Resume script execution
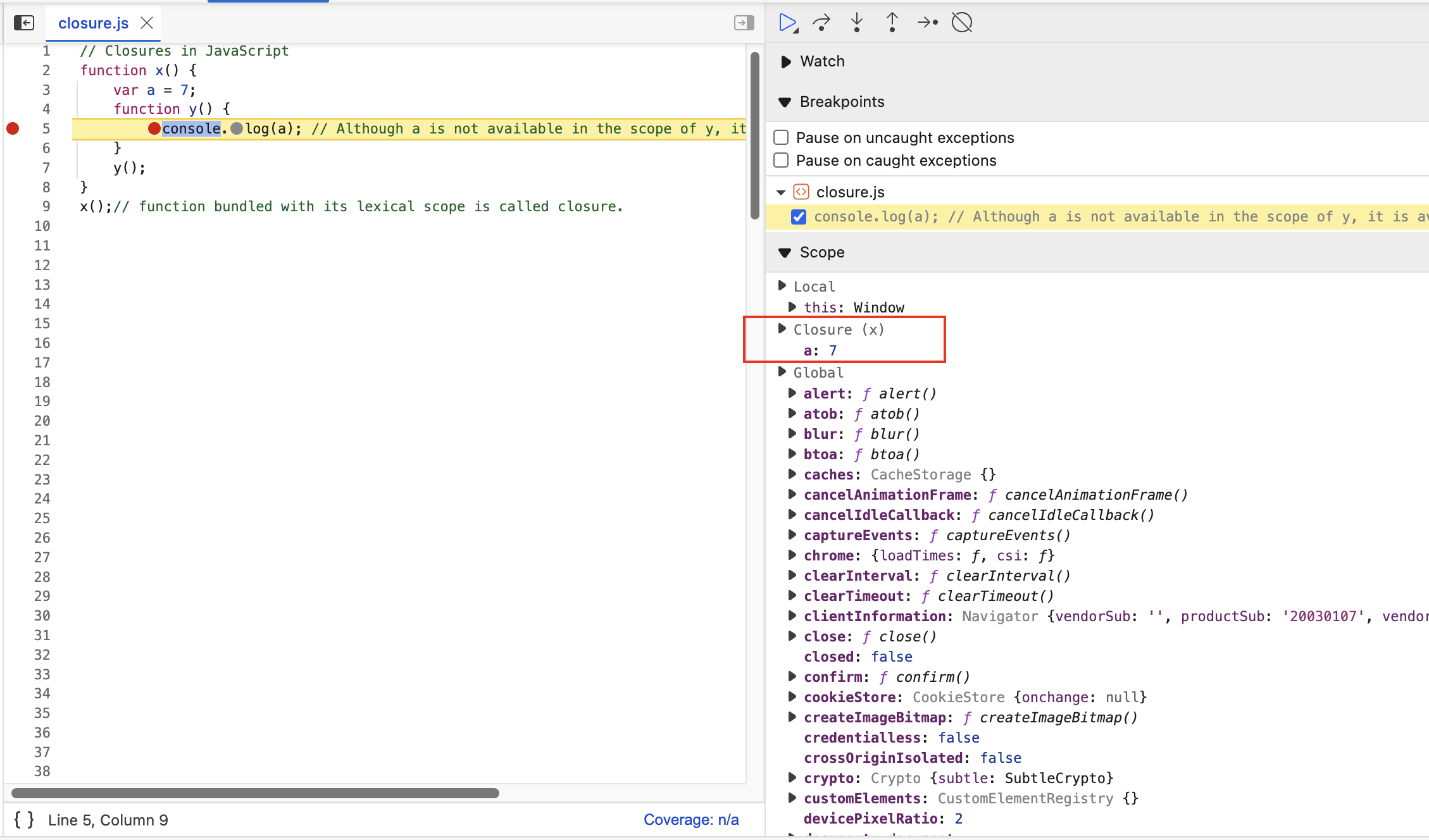1429x840 pixels. (787, 23)
